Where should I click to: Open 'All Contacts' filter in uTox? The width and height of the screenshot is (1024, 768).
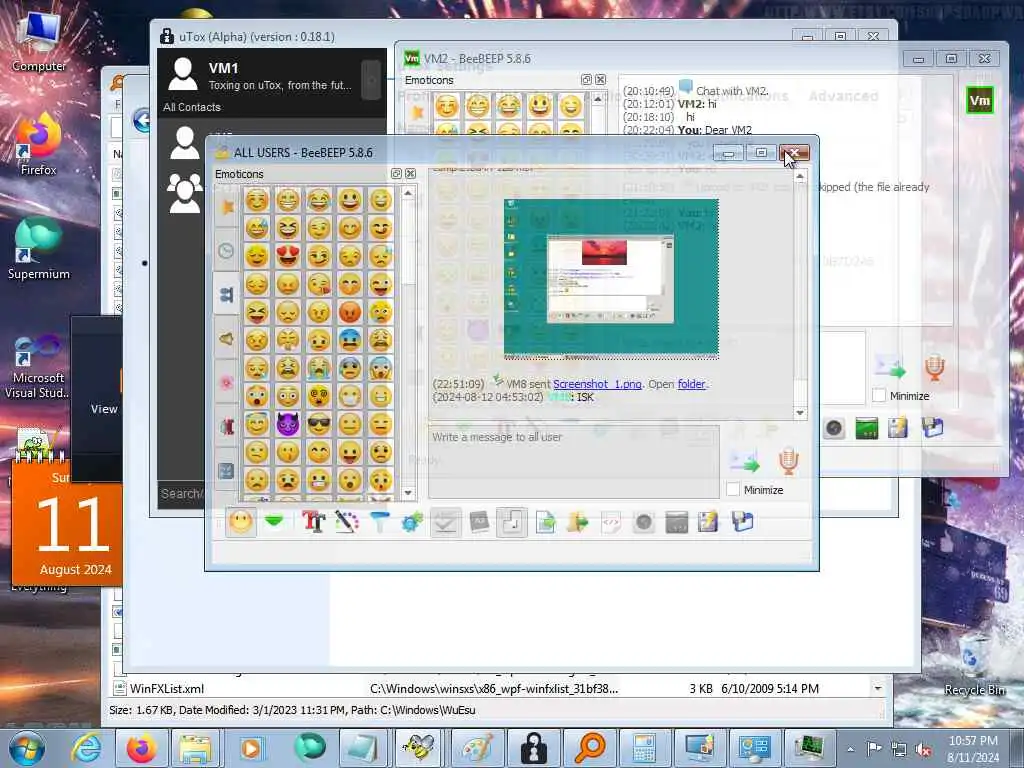pos(192,107)
